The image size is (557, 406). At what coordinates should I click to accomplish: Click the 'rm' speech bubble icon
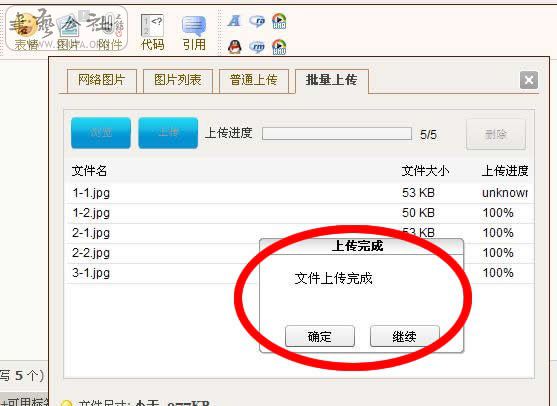click(x=257, y=47)
